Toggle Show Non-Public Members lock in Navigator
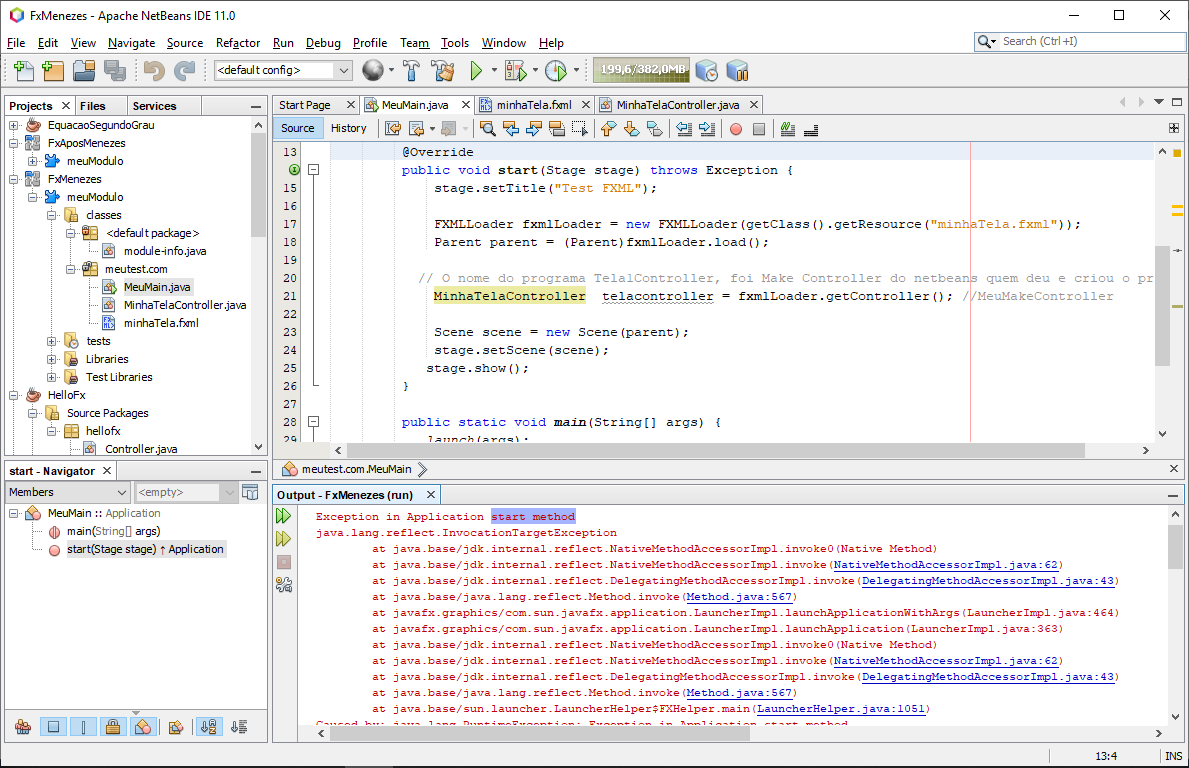The image size is (1189, 768). 113,727
